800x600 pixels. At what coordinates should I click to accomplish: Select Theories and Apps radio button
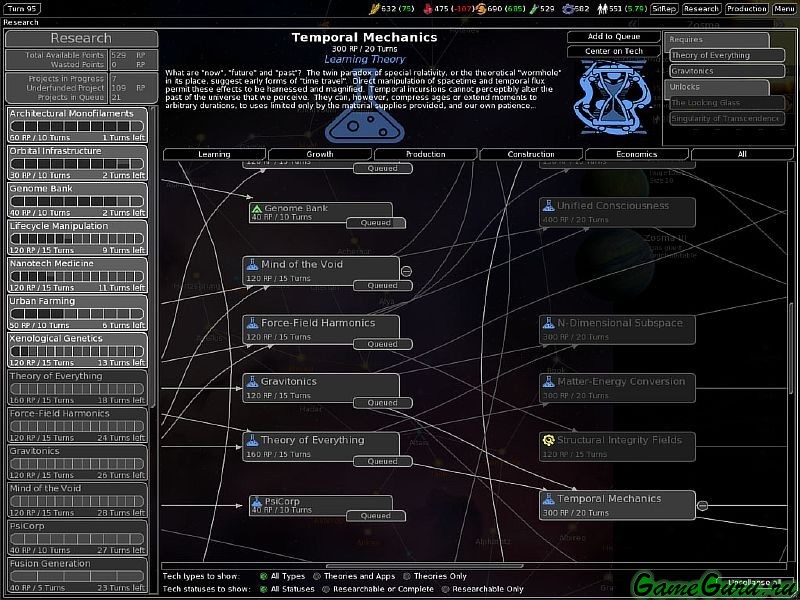tap(316, 576)
